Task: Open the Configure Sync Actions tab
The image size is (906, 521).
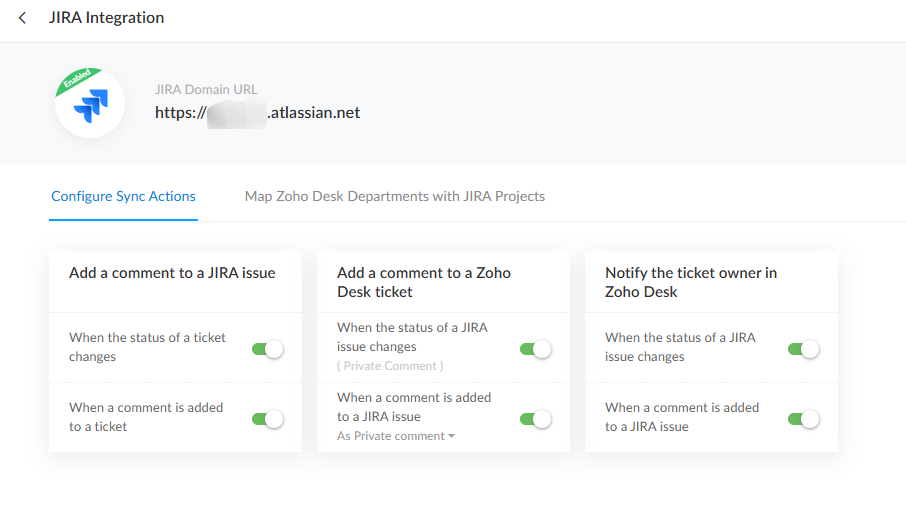Action: point(123,196)
